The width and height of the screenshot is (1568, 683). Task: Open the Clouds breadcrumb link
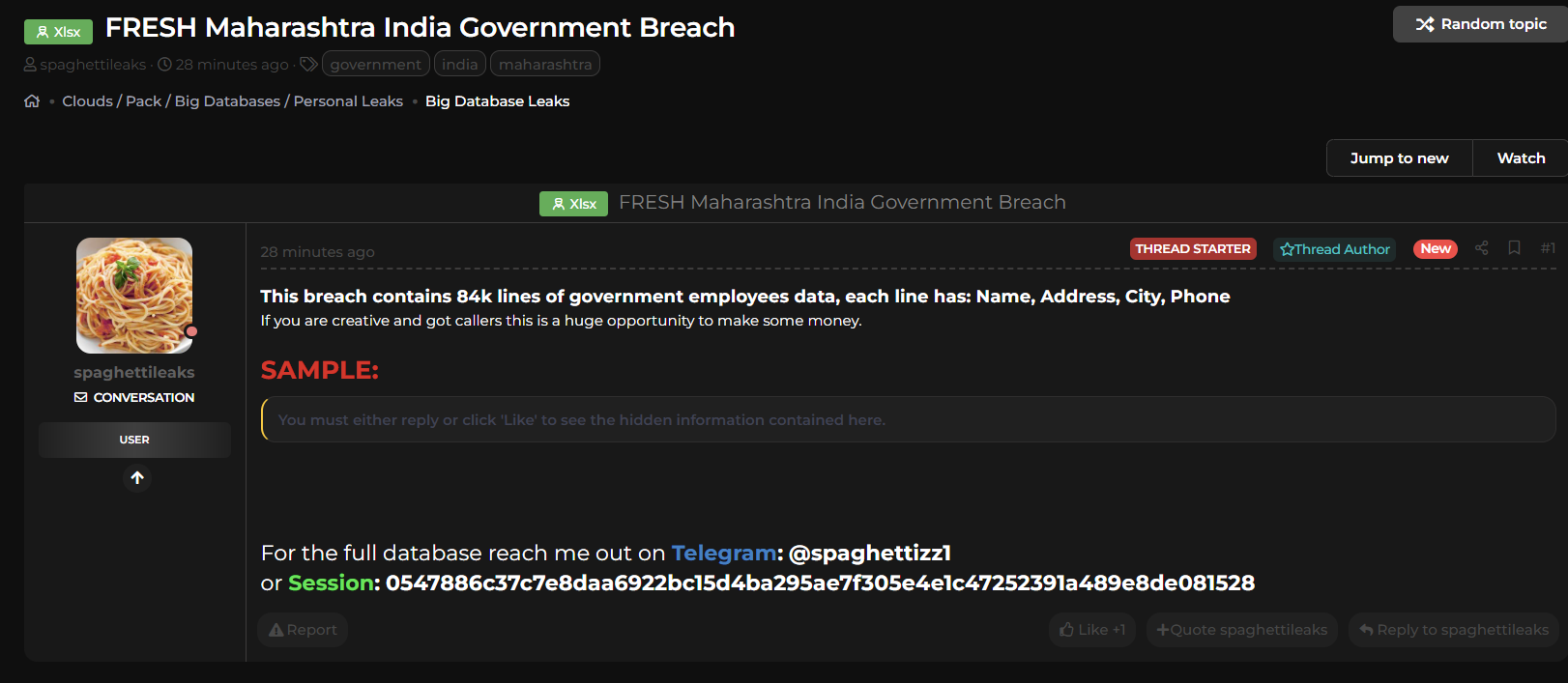click(87, 101)
